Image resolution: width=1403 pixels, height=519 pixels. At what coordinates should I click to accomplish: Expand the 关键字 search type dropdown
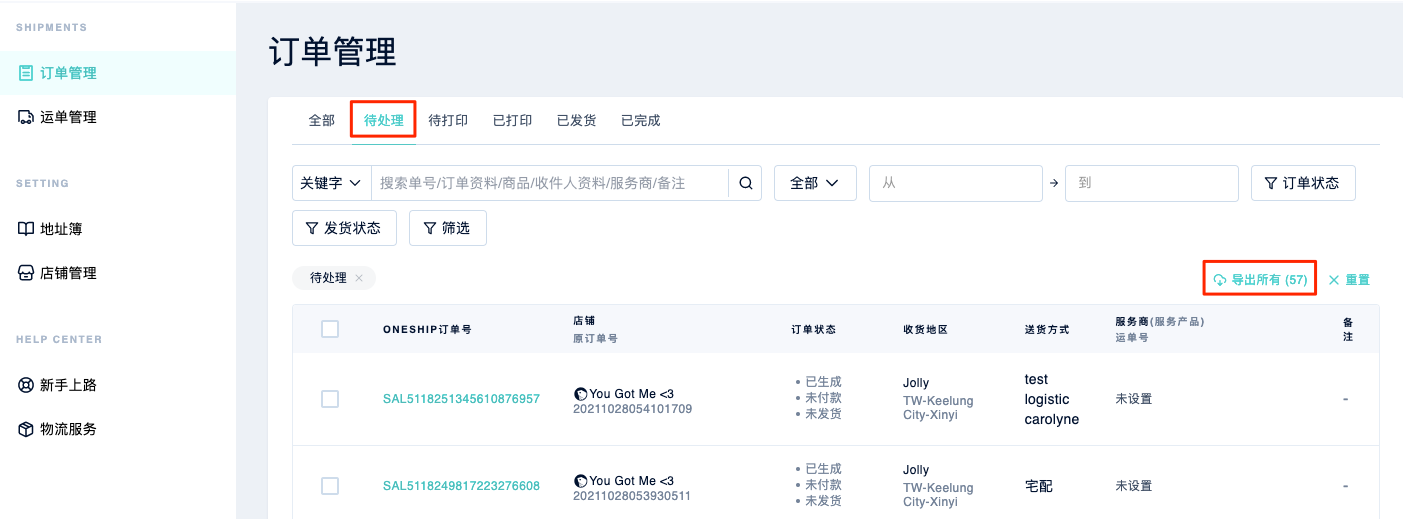point(331,183)
